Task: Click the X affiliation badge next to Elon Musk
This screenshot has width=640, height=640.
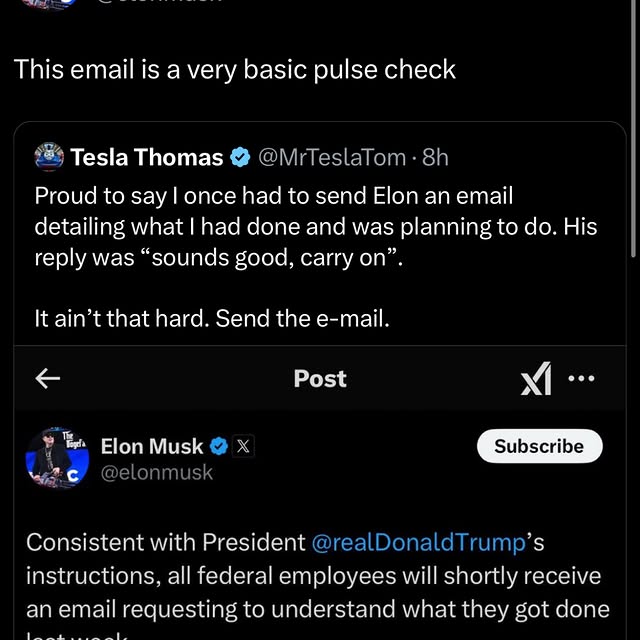Action: coord(242,446)
